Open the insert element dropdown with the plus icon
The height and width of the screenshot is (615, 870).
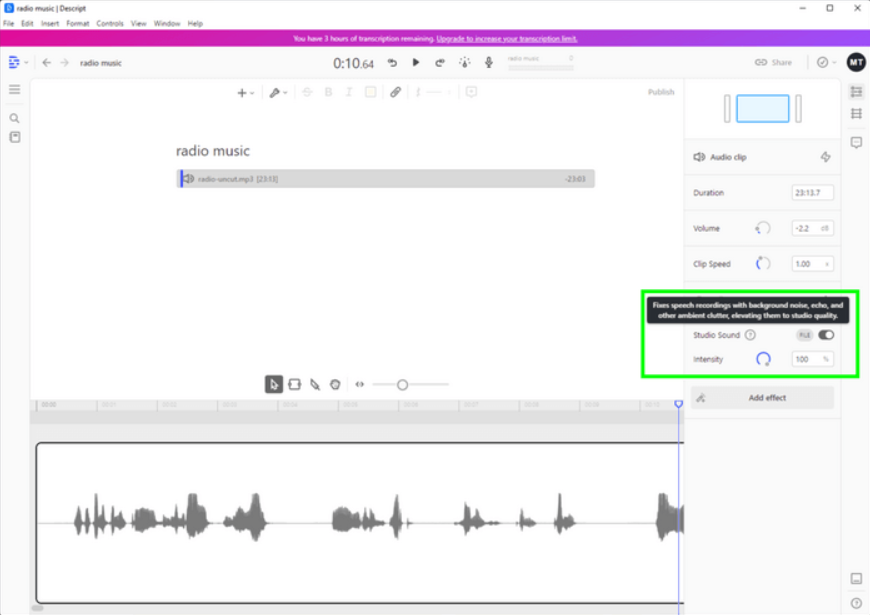tap(242, 91)
